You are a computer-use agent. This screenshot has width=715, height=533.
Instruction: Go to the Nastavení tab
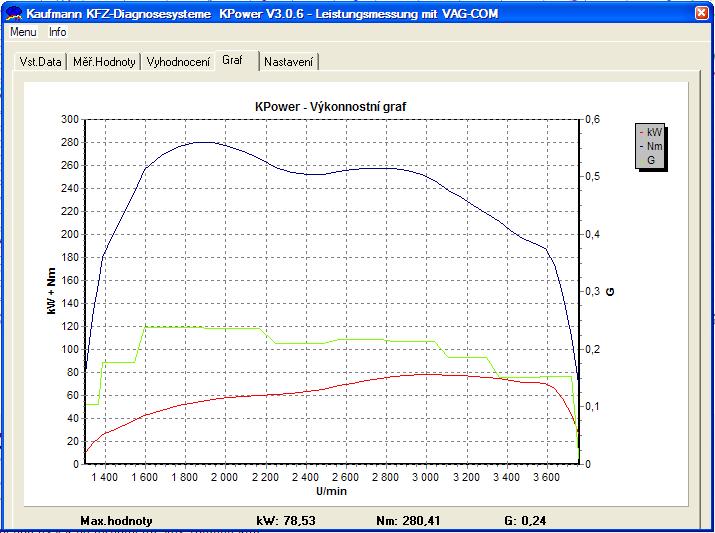click(289, 62)
